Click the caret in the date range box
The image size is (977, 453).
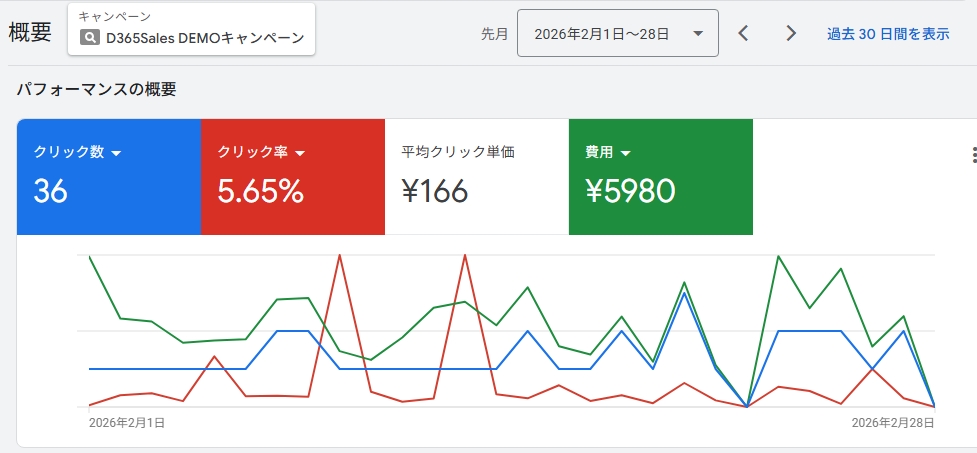(696, 34)
